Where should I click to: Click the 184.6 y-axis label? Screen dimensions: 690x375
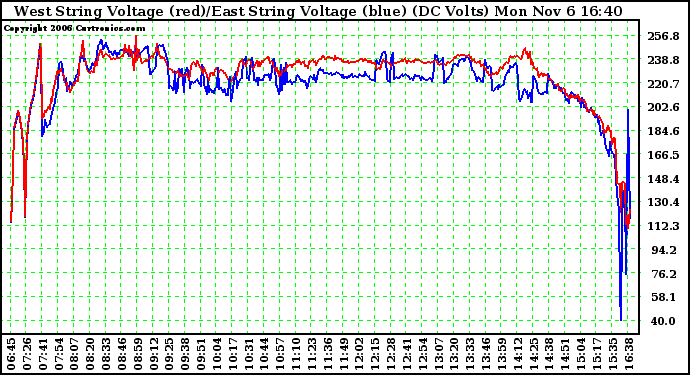click(663, 131)
